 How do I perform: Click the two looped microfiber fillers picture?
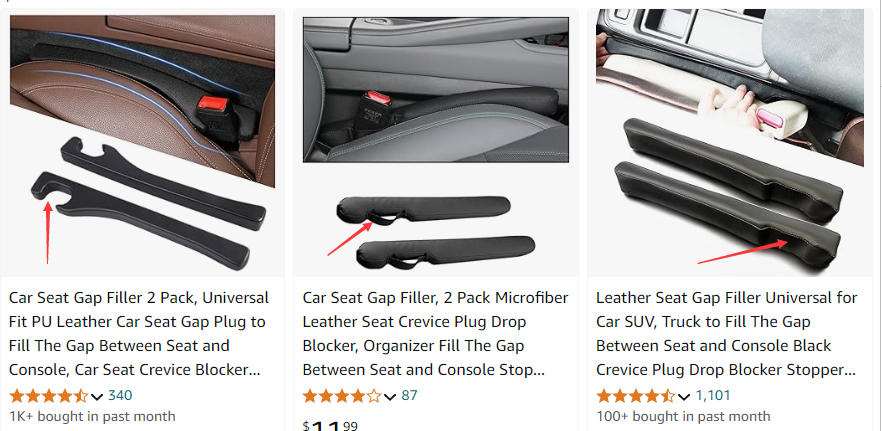(436, 231)
